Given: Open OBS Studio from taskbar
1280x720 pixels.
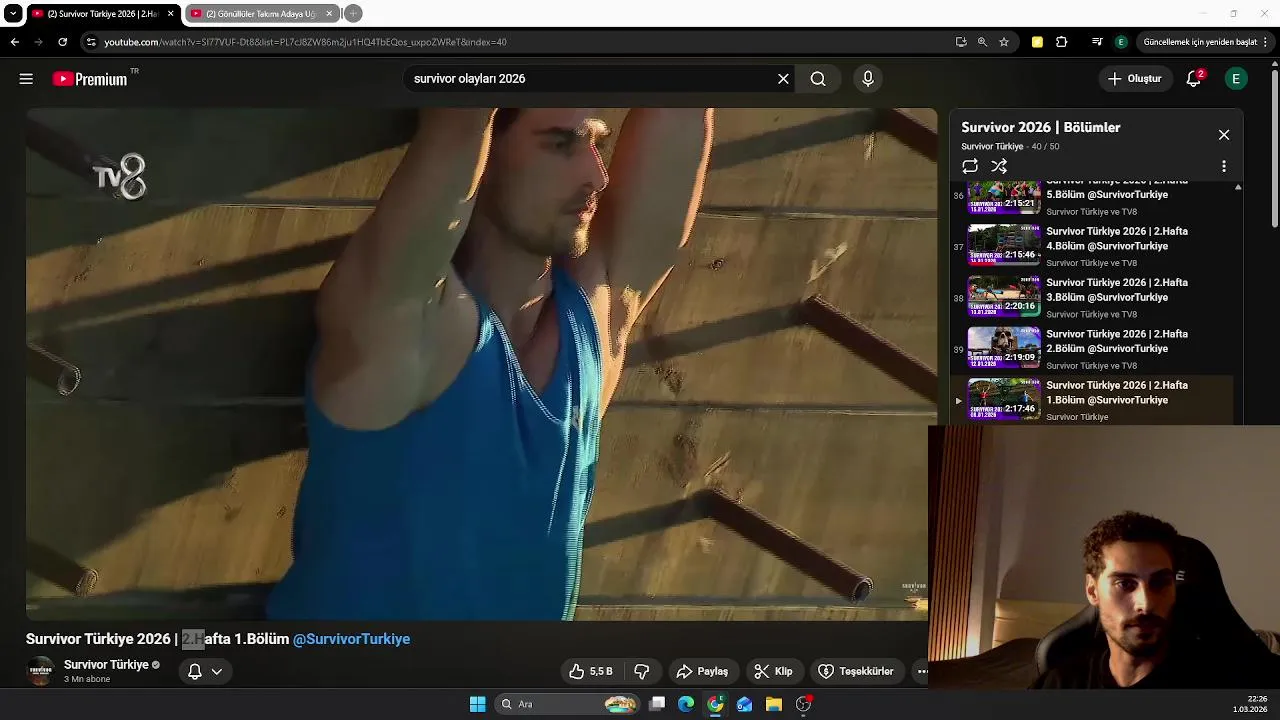Looking at the screenshot, I should (x=803, y=704).
